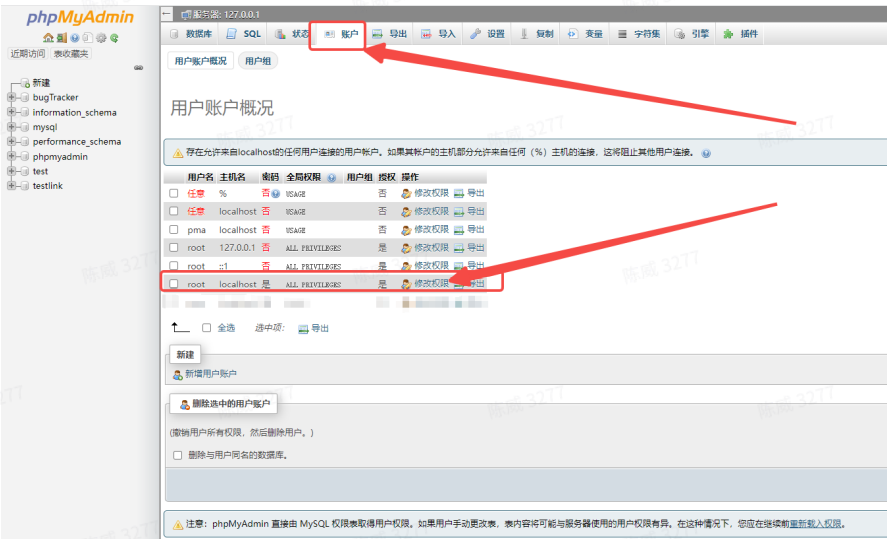This screenshot has width=887, height=539.
Task: Click the green reload navigation icon
Action: [114, 38]
